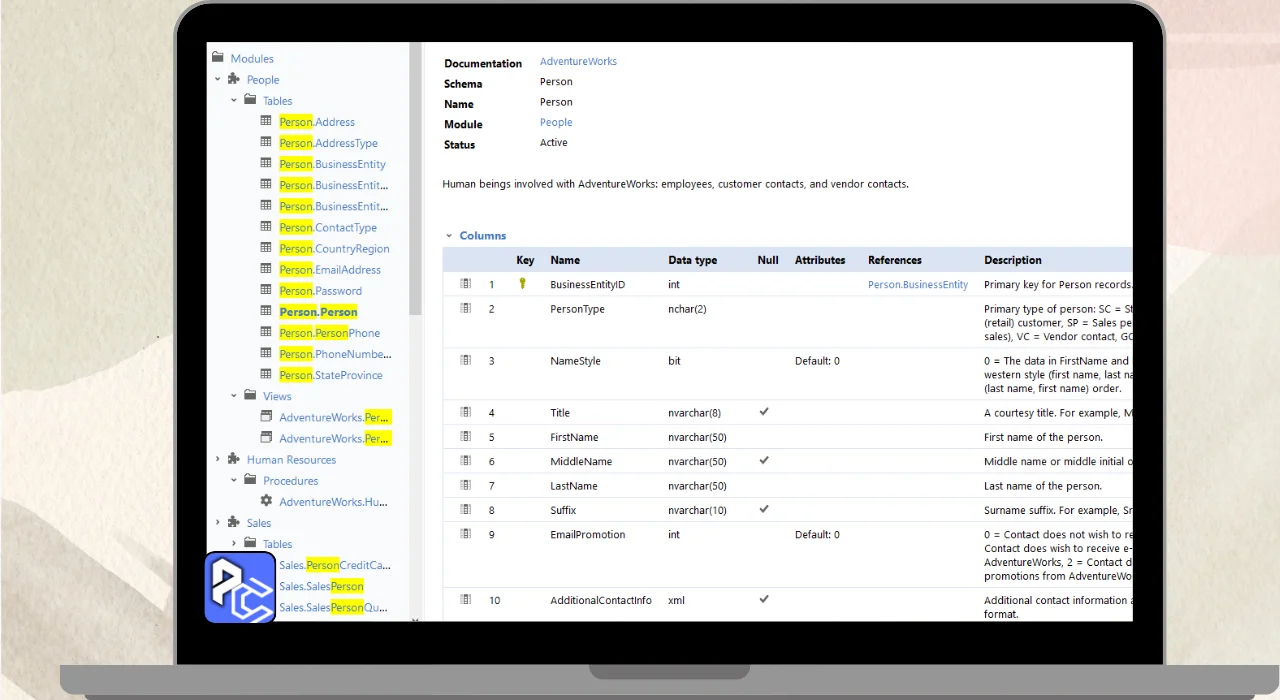This screenshot has height=700, width=1280.
Task: Click the Null column header
Action: 768,260
